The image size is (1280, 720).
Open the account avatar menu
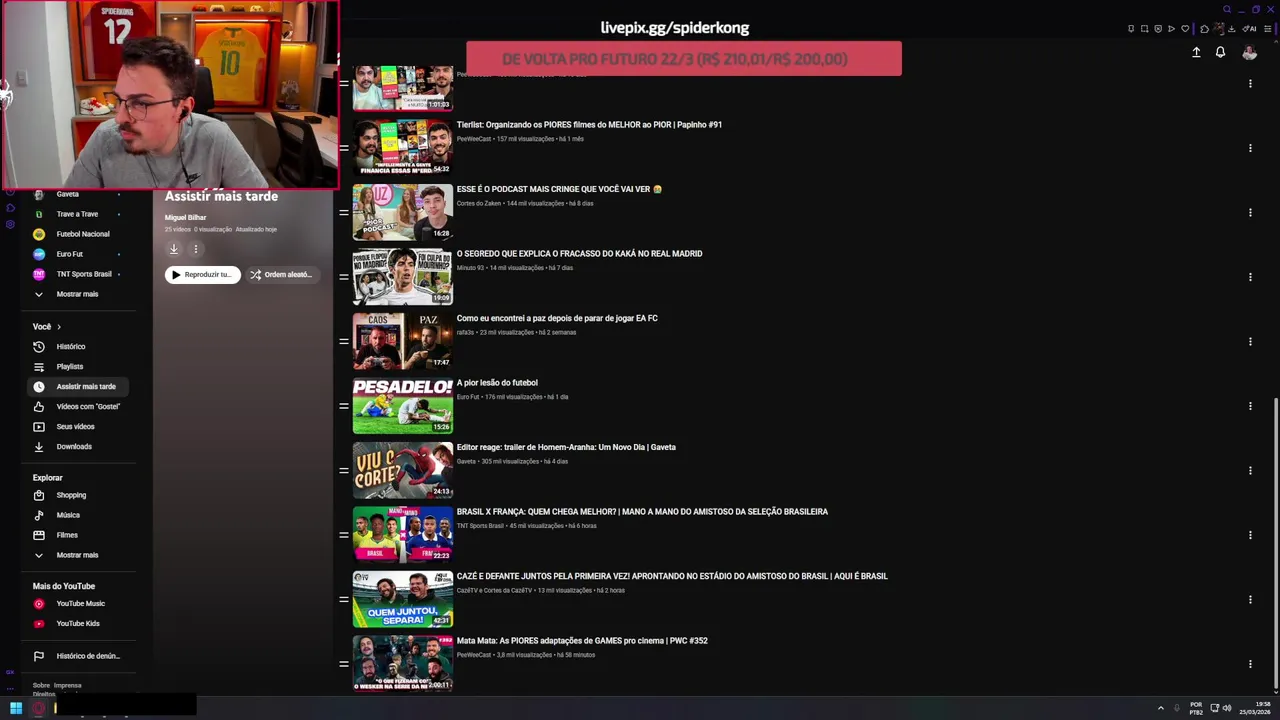click(1249, 52)
